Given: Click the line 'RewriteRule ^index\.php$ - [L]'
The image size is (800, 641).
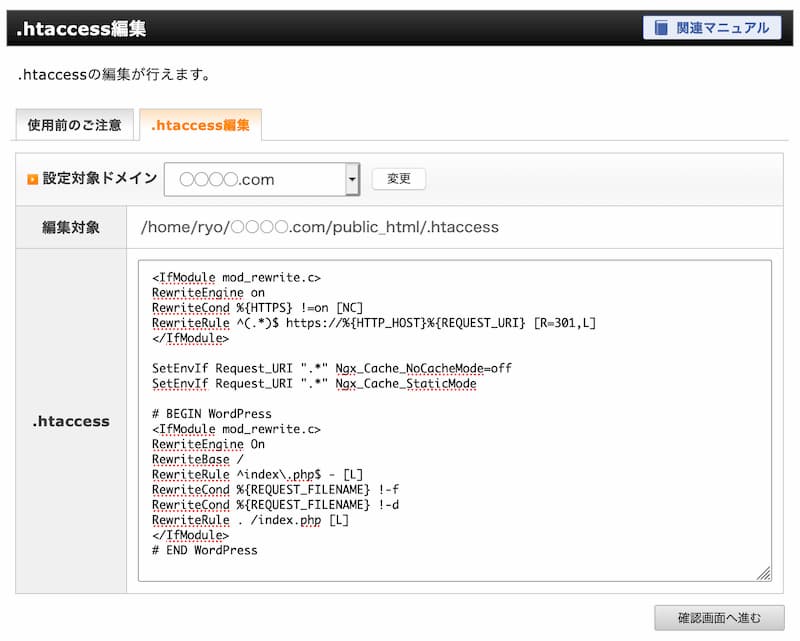Looking at the screenshot, I should [257, 475].
